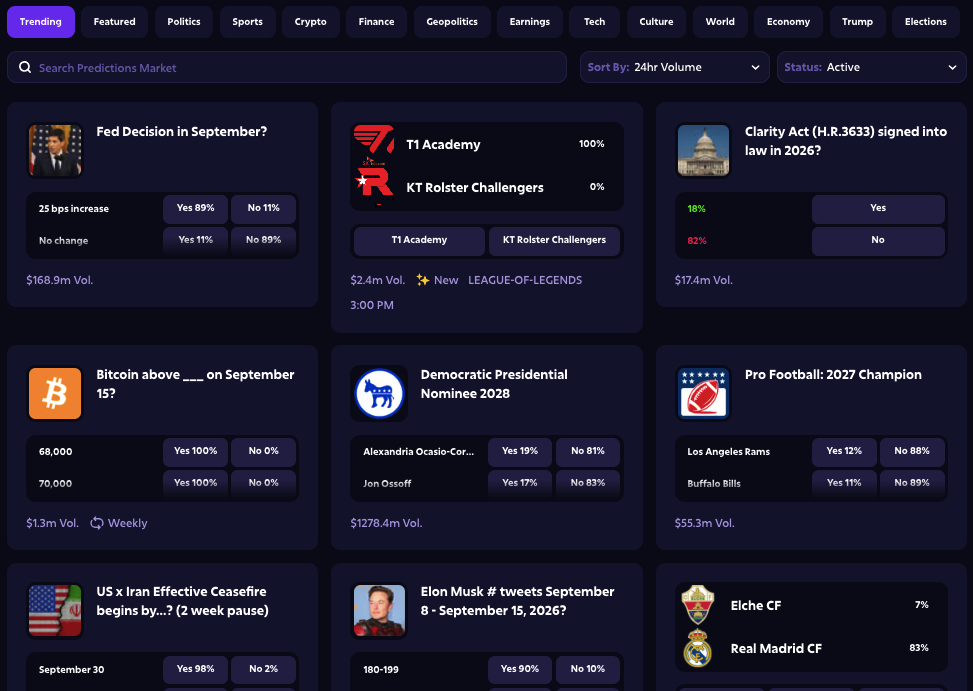This screenshot has height=691, width=973.
Task: Choose No 2% for September 30
Action: (264, 669)
